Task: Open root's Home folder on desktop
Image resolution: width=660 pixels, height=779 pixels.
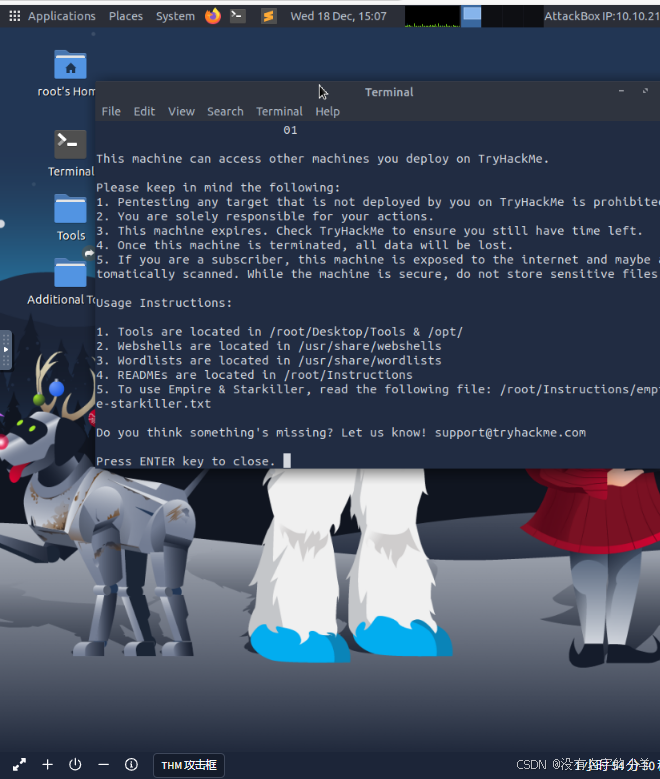Action: pyautogui.click(x=70, y=74)
